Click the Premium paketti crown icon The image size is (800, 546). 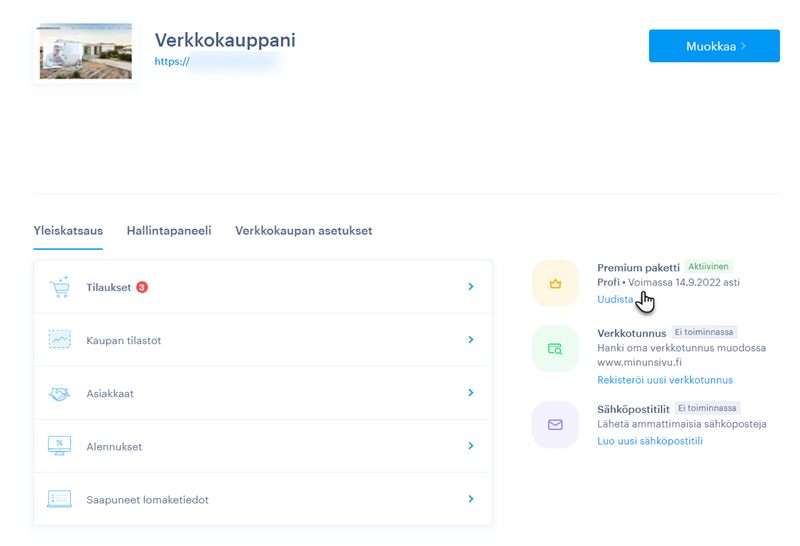click(555, 284)
